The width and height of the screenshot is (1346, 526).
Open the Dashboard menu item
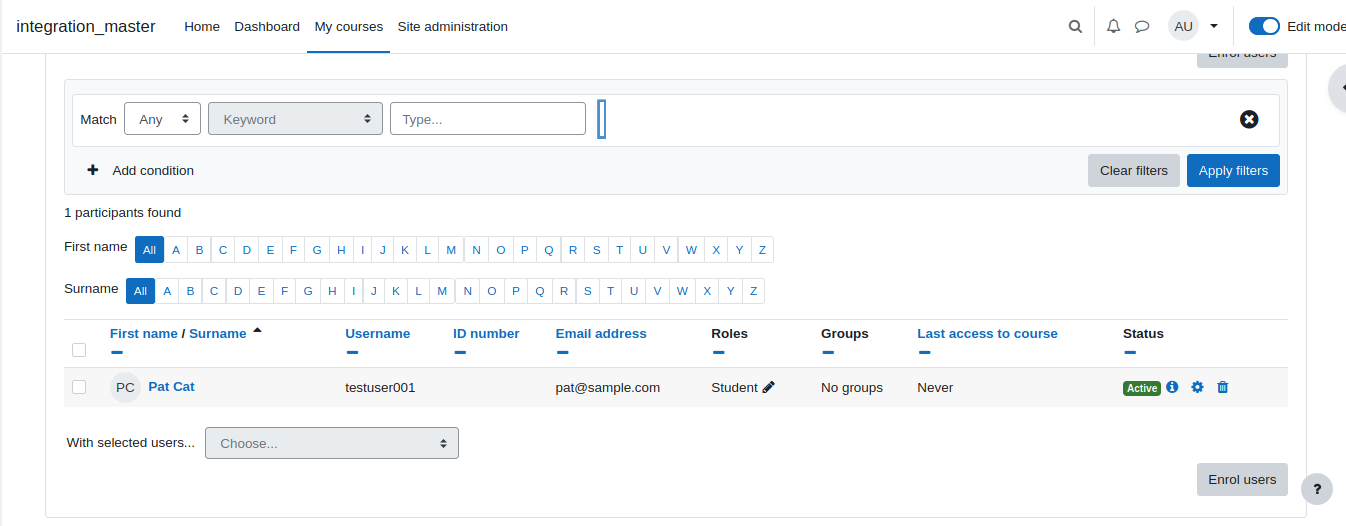point(267,27)
